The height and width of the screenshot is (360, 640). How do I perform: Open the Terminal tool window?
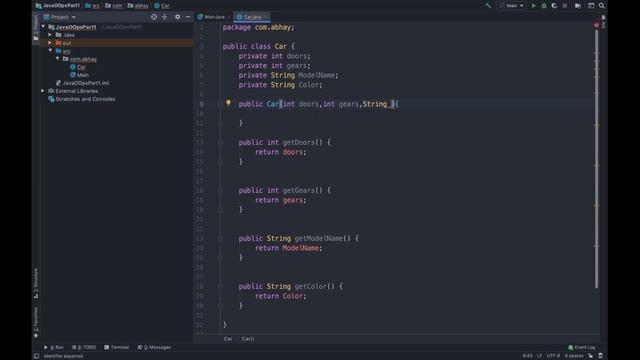point(116,347)
